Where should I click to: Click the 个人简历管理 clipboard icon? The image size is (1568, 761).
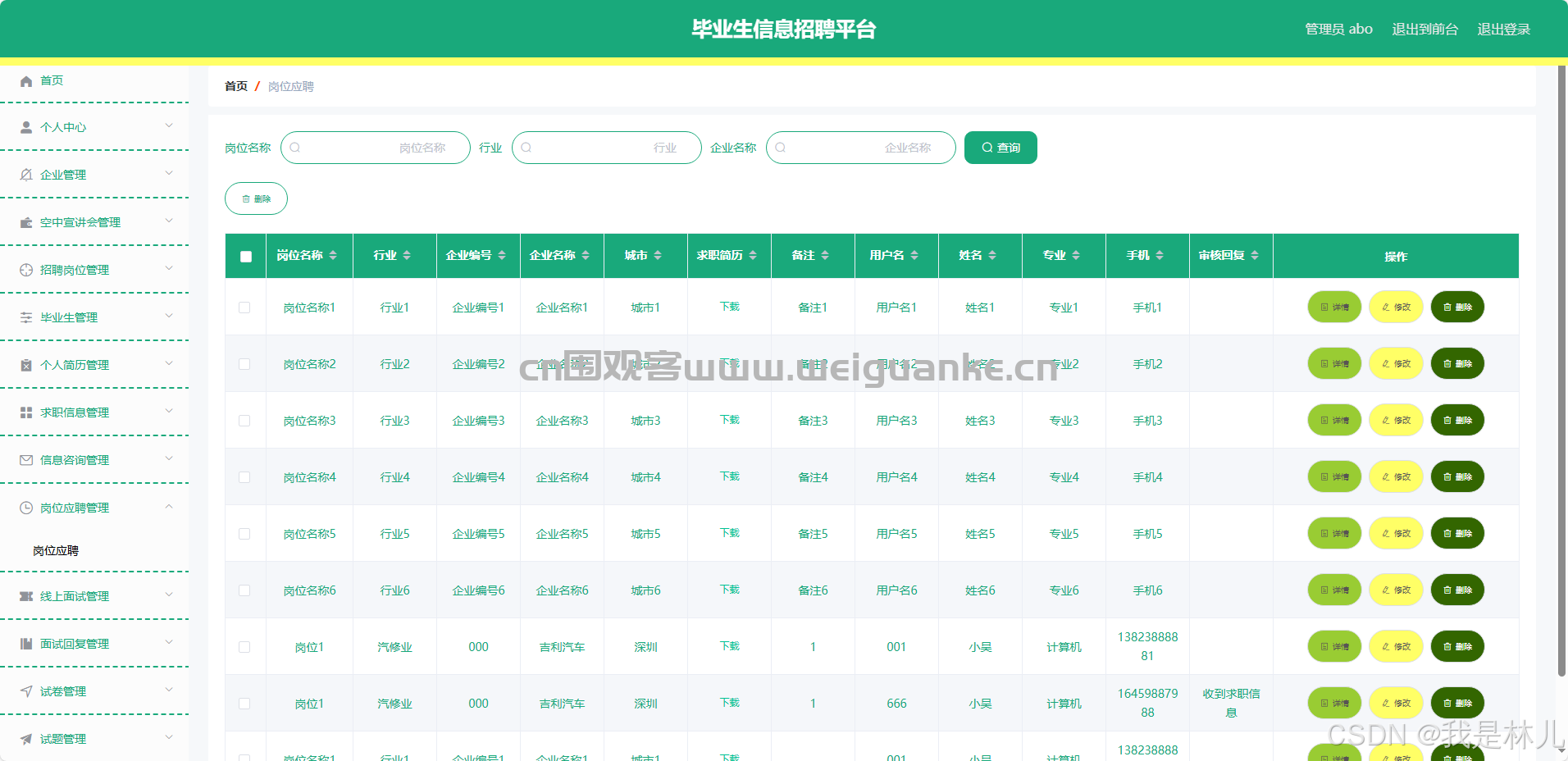click(x=26, y=365)
